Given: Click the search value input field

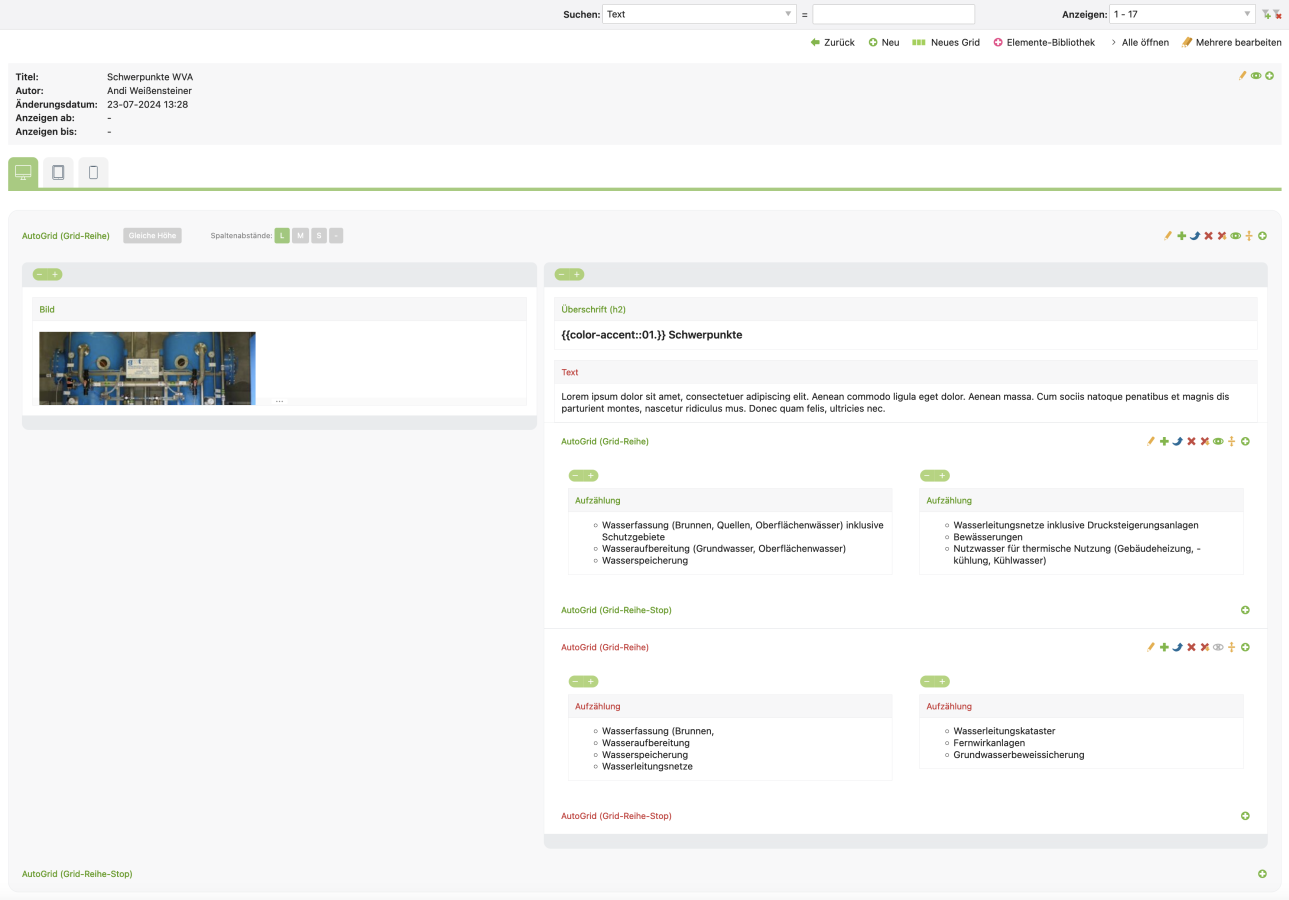Looking at the screenshot, I should pos(893,14).
